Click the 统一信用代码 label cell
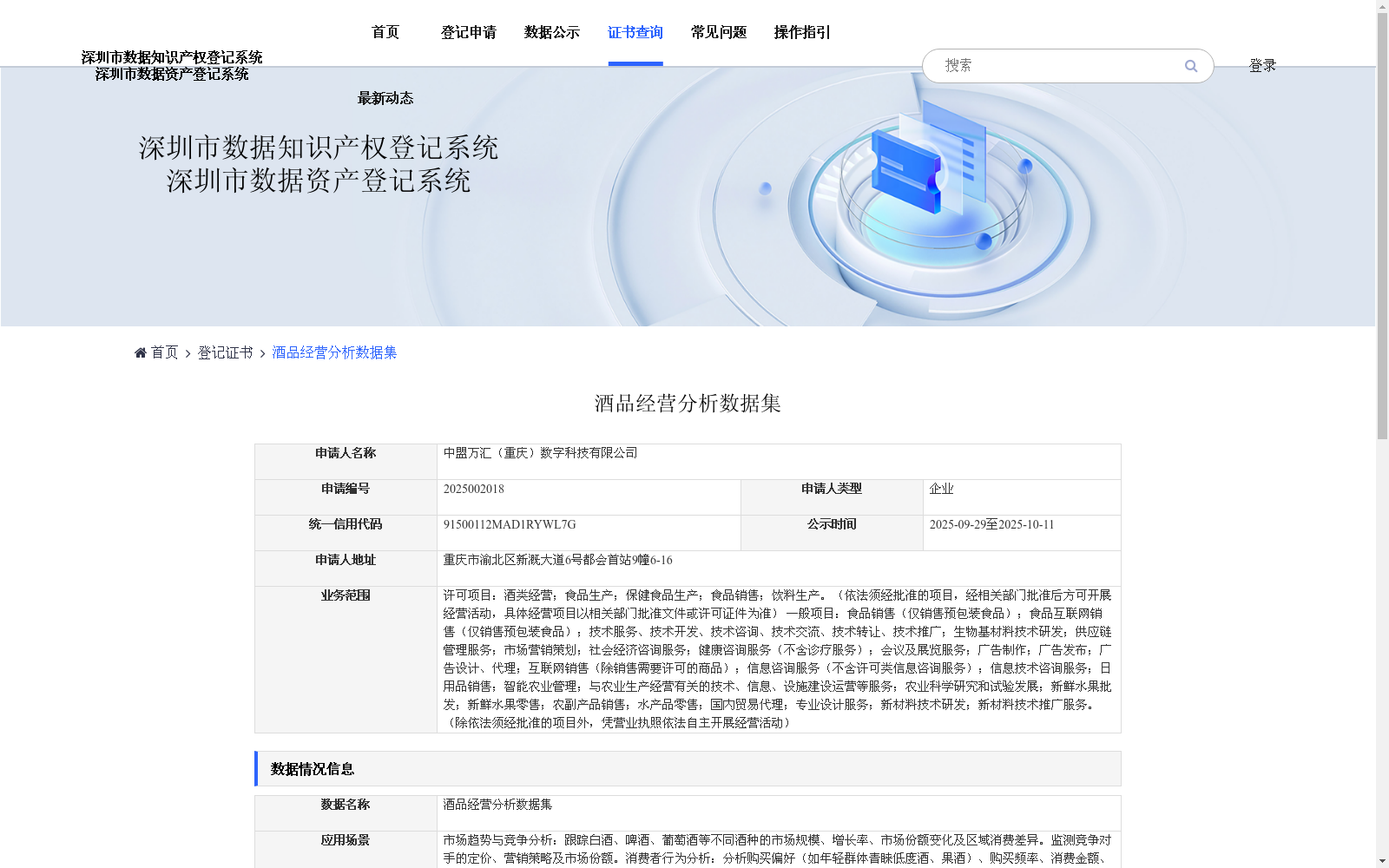 click(346, 533)
